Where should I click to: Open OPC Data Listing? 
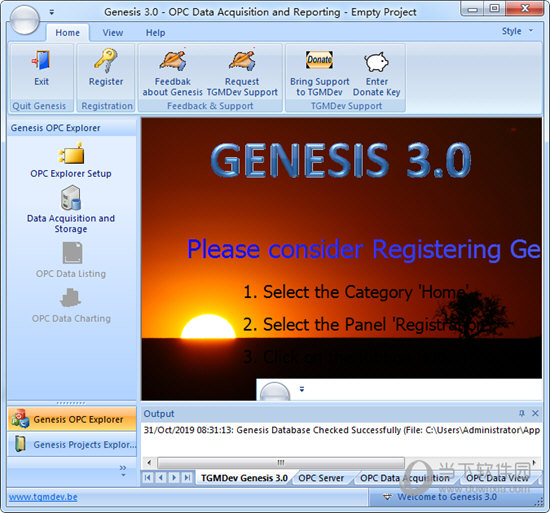71,260
